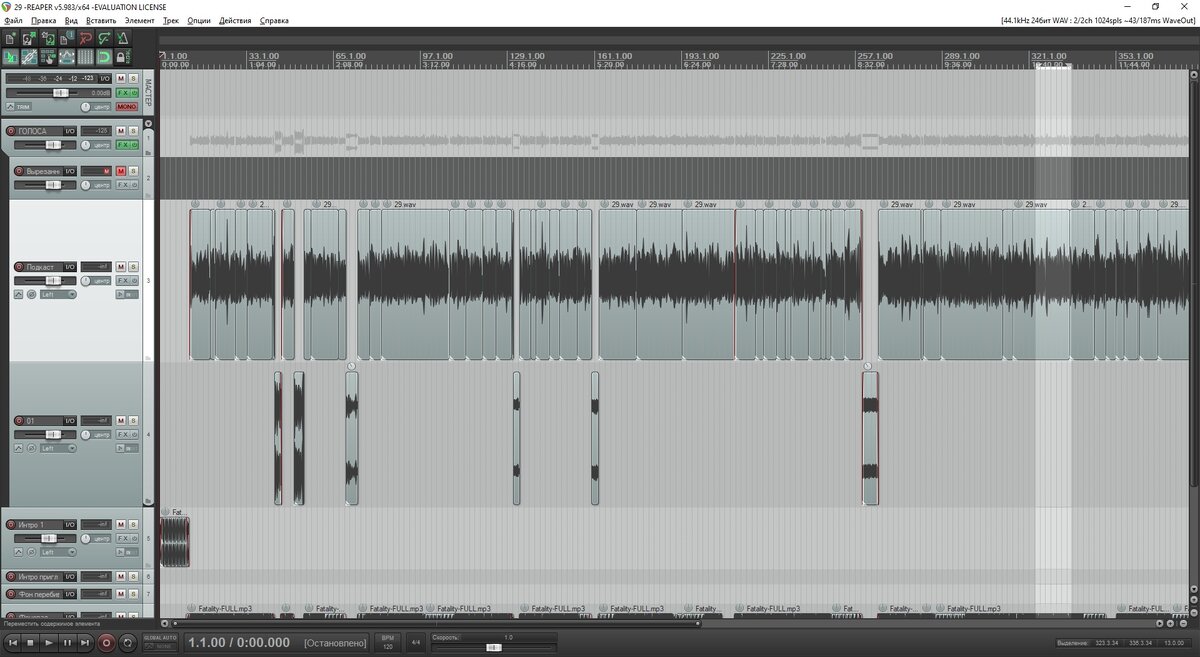Open input Left dropdown on Подкаст track
Screen dimensions: 1200x657
click(58, 295)
